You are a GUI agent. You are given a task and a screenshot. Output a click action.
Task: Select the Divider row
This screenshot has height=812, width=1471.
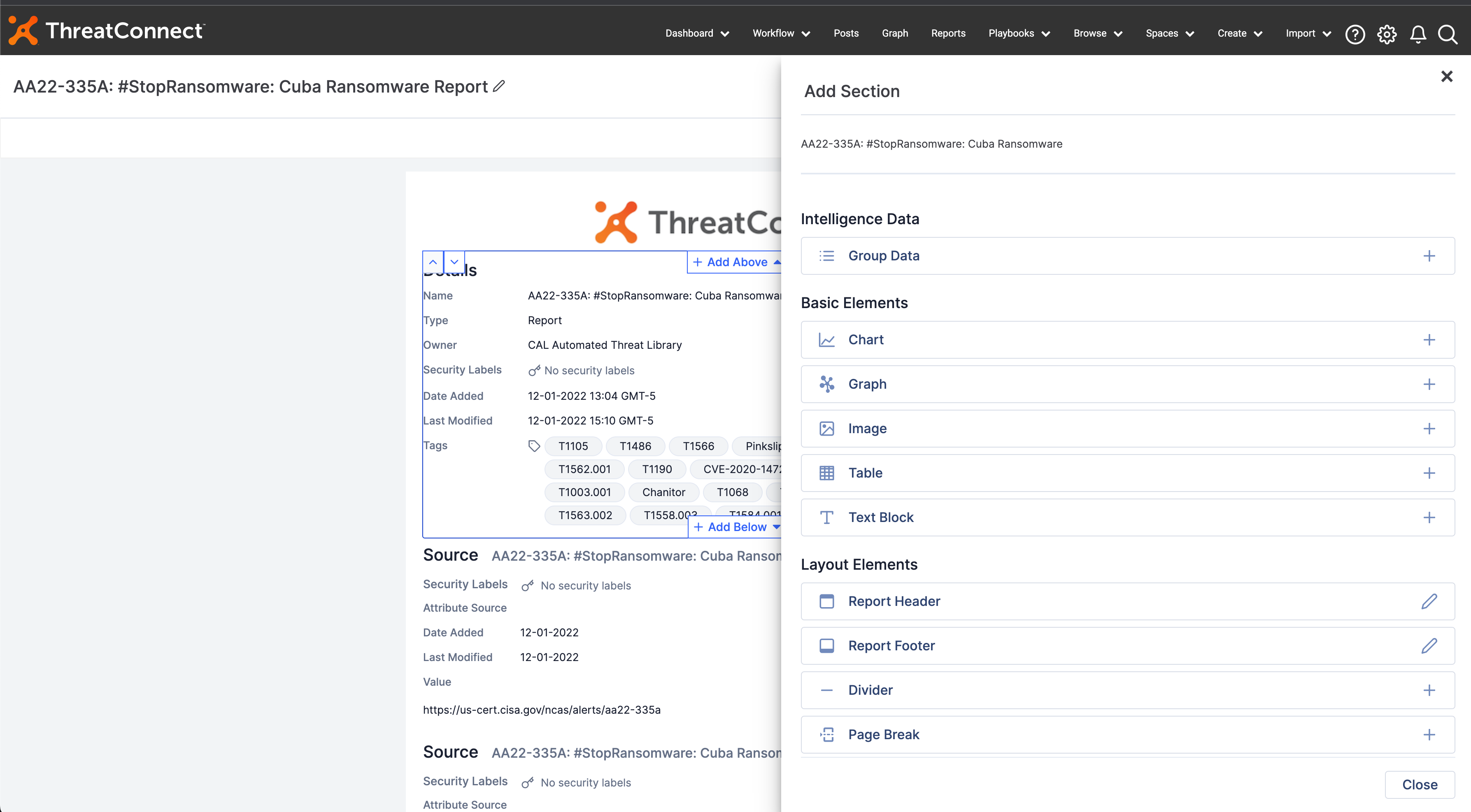1127,691
